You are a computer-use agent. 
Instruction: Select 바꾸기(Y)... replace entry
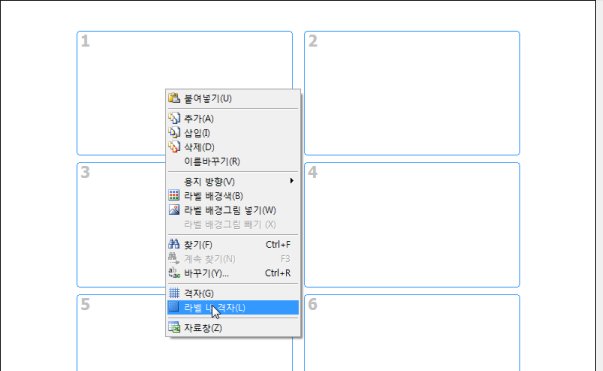point(233,273)
